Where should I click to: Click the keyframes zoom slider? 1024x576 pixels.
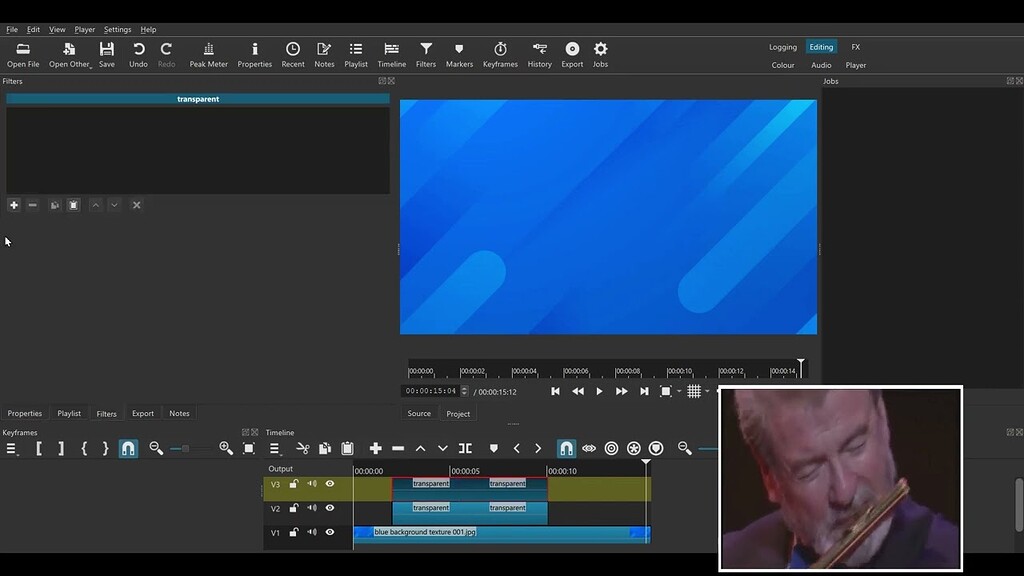[186, 448]
